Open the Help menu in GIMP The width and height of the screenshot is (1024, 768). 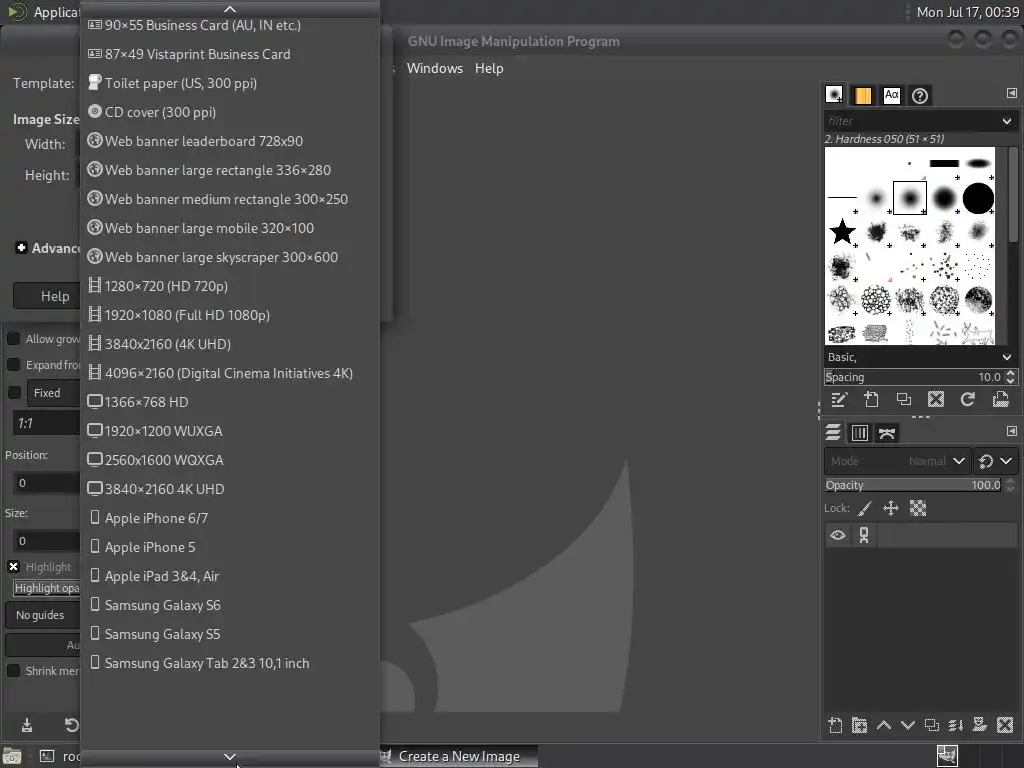point(488,68)
